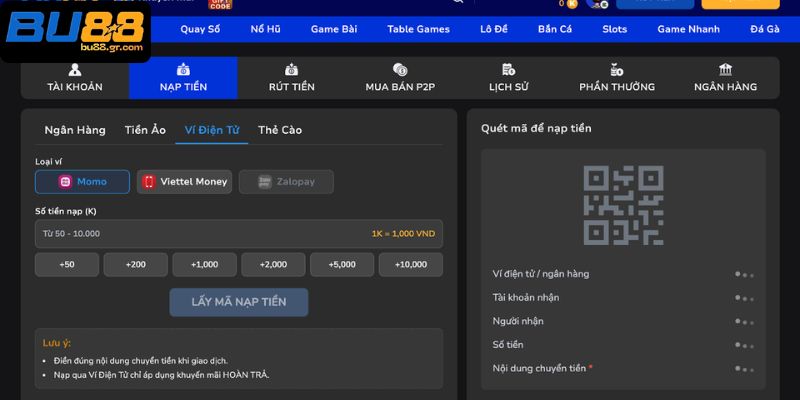The image size is (800, 400).
Task: Add +2,000 to the deposit amount
Action: [273, 264]
